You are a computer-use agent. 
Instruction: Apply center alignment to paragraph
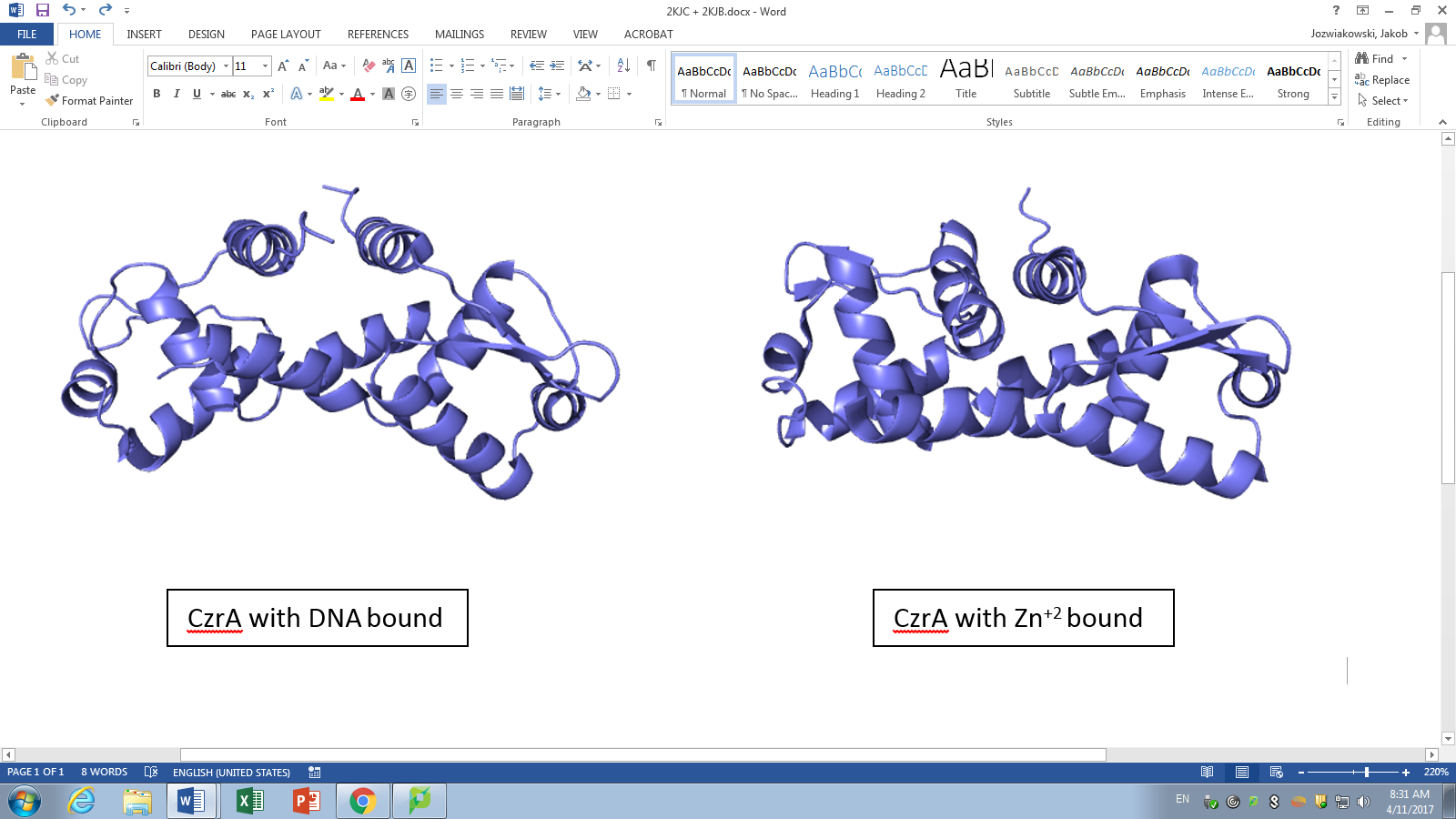click(x=457, y=94)
